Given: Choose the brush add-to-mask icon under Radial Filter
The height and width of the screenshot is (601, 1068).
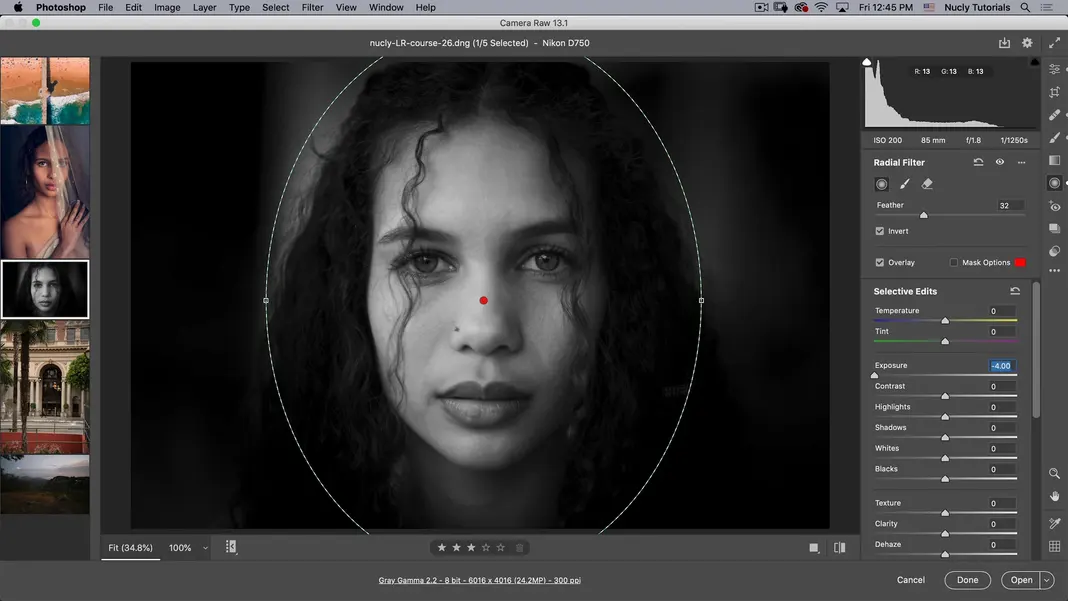Looking at the screenshot, I should 905,184.
